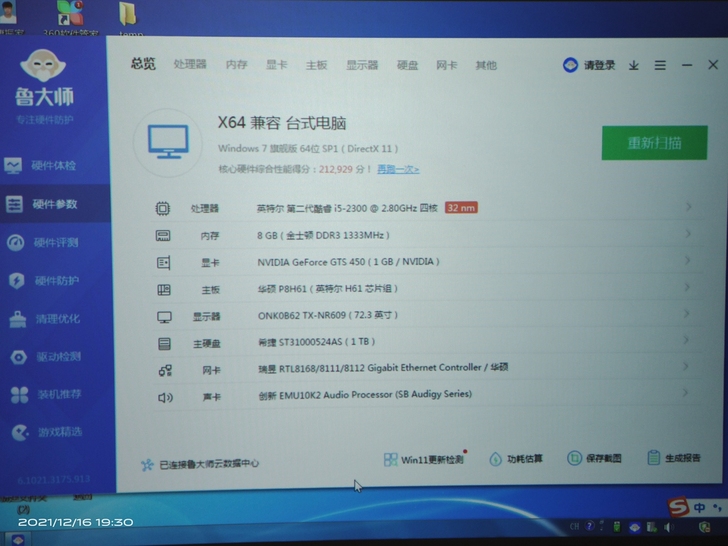Switch to the 其他 tab
728x546 pixels.
tap(486, 65)
